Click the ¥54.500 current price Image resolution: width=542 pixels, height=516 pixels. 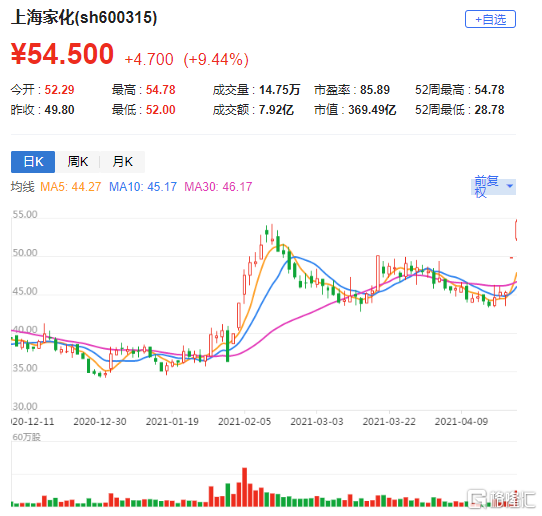(x=62, y=54)
